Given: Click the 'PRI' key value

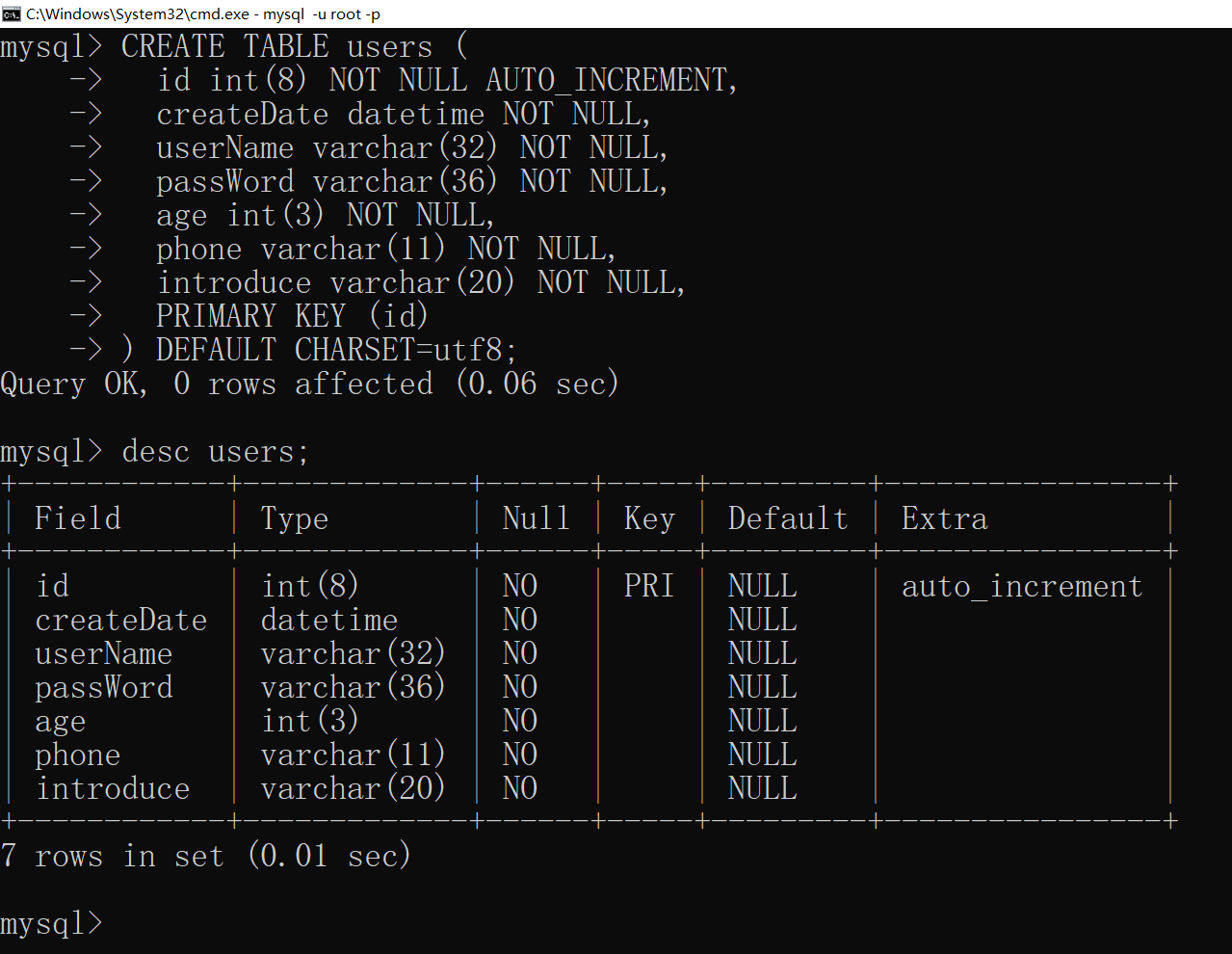Looking at the screenshot, I should pos(648,586).
